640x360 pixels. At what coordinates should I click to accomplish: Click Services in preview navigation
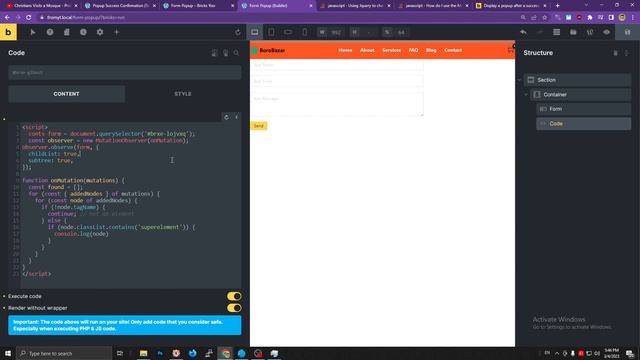391,50
